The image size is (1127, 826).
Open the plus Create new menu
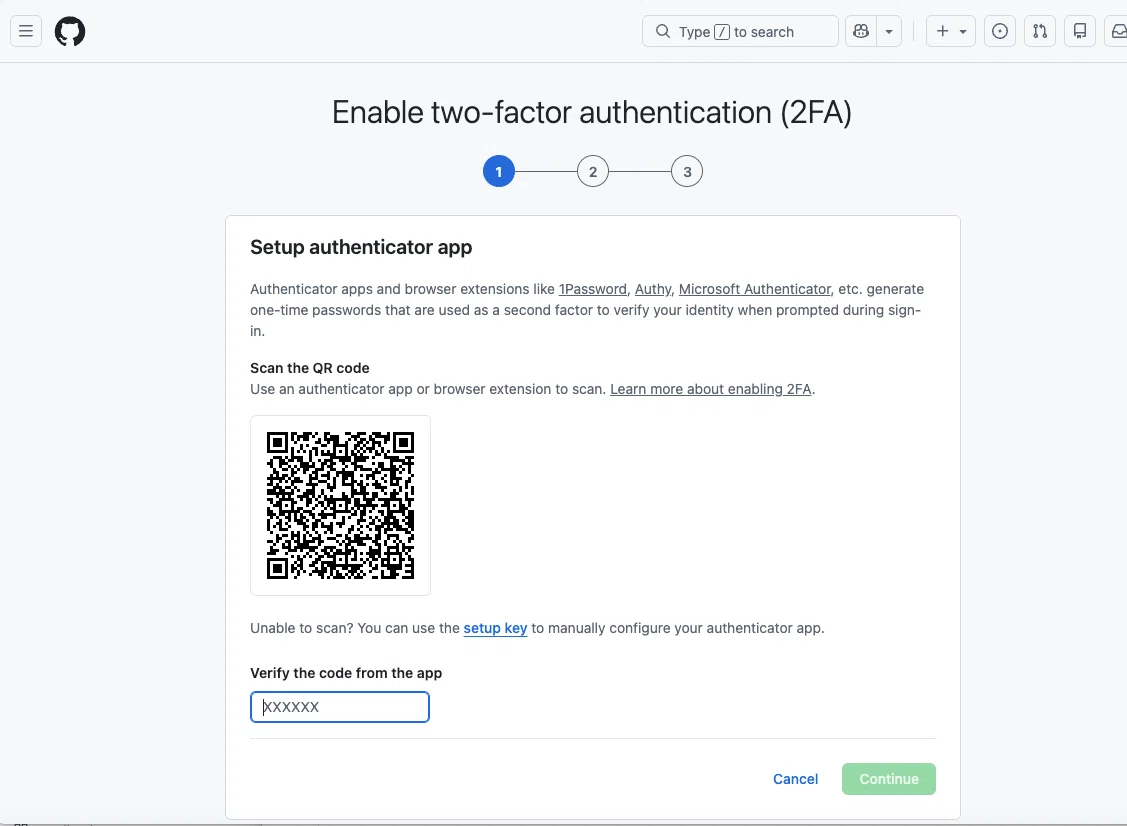pyautogui.click(x=951, y=32)
